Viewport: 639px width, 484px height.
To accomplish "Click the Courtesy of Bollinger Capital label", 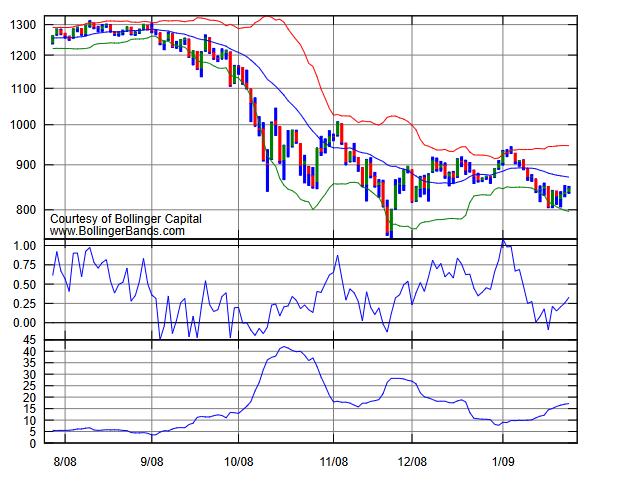I will (x=126, y=219).
